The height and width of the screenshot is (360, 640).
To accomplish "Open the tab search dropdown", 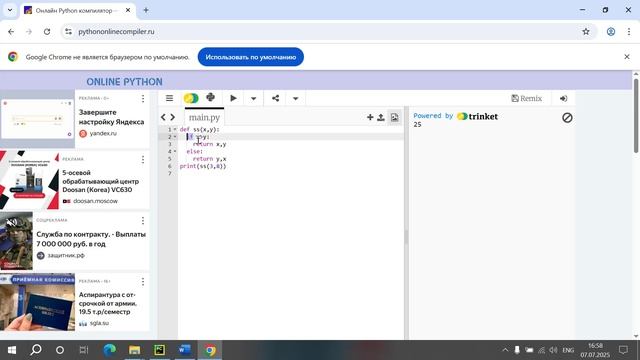I will [10, 10].
